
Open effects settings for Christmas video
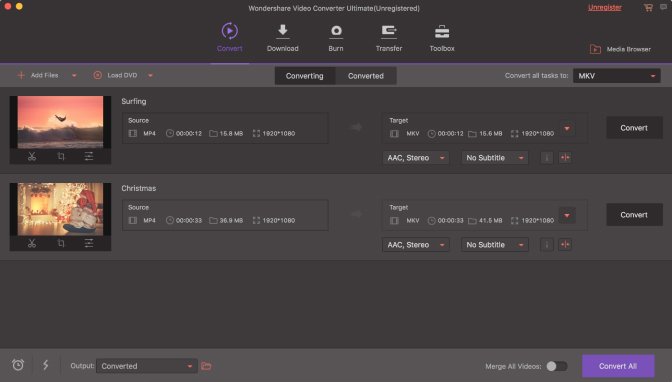pyautogui.click(x=89, y=244)
